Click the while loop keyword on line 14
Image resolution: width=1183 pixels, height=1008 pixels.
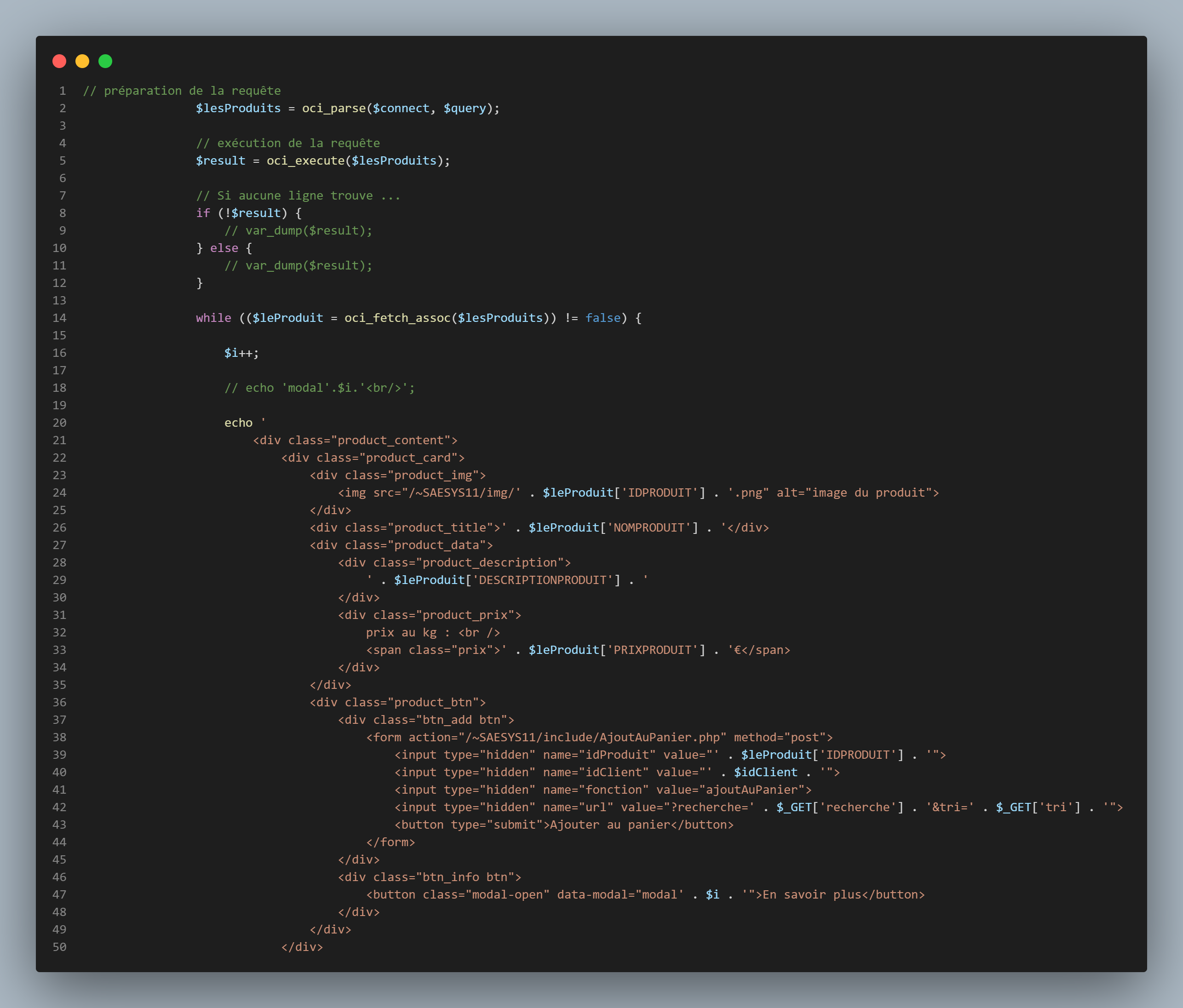[x=213, y=318]
